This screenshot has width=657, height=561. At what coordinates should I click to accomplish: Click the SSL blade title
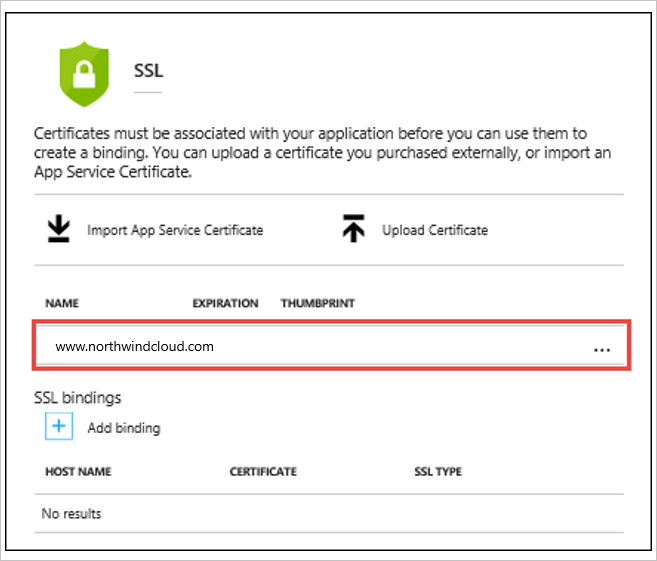(x=148, y=70)
